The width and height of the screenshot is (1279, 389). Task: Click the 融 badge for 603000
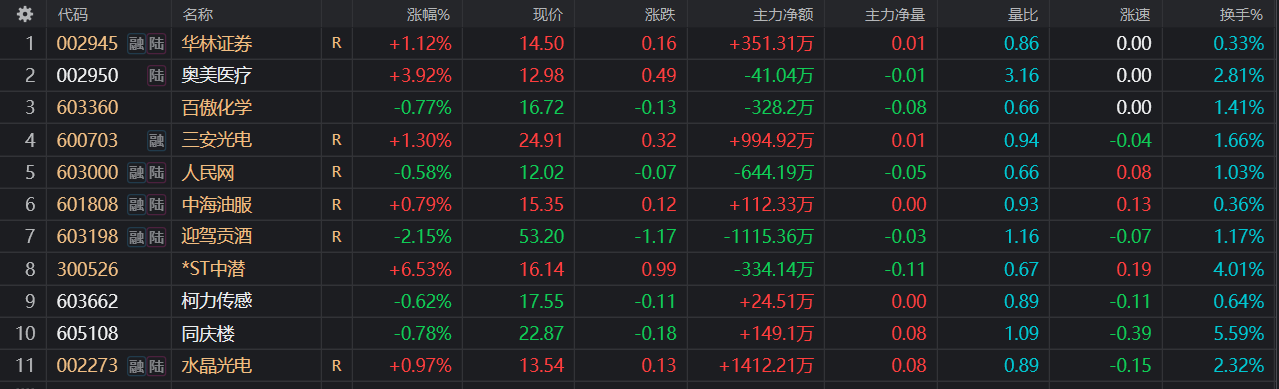(x=136, y=173)
